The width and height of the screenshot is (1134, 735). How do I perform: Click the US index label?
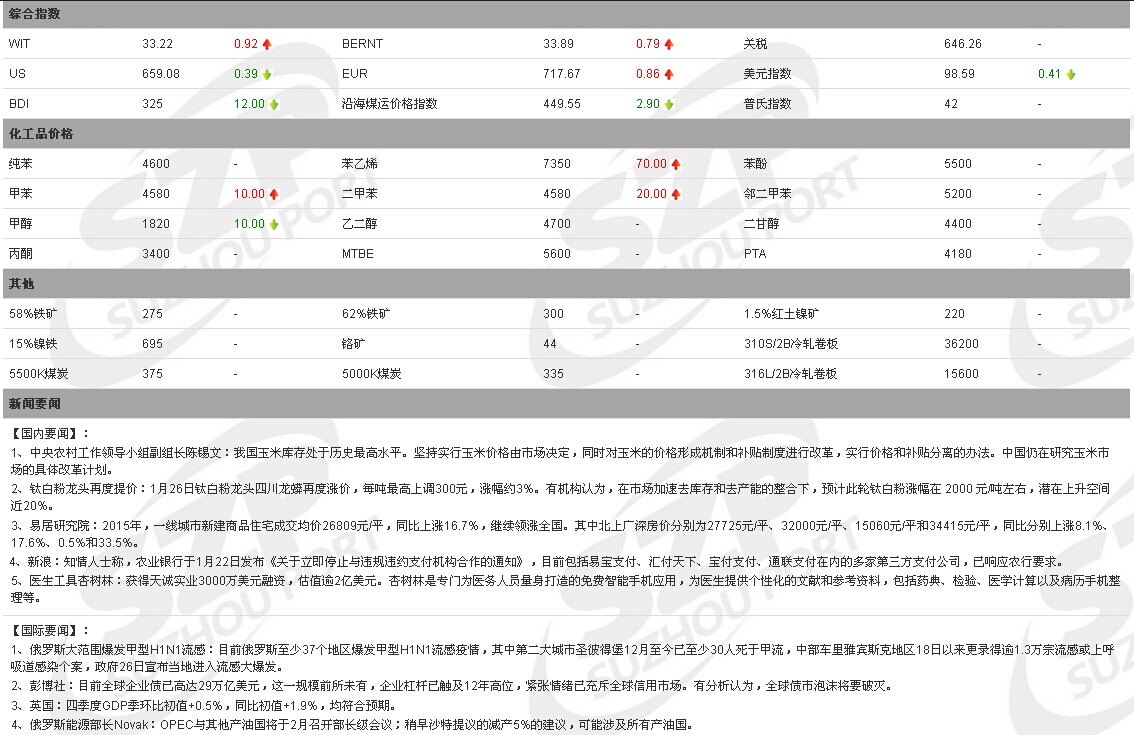pos(17,74)
